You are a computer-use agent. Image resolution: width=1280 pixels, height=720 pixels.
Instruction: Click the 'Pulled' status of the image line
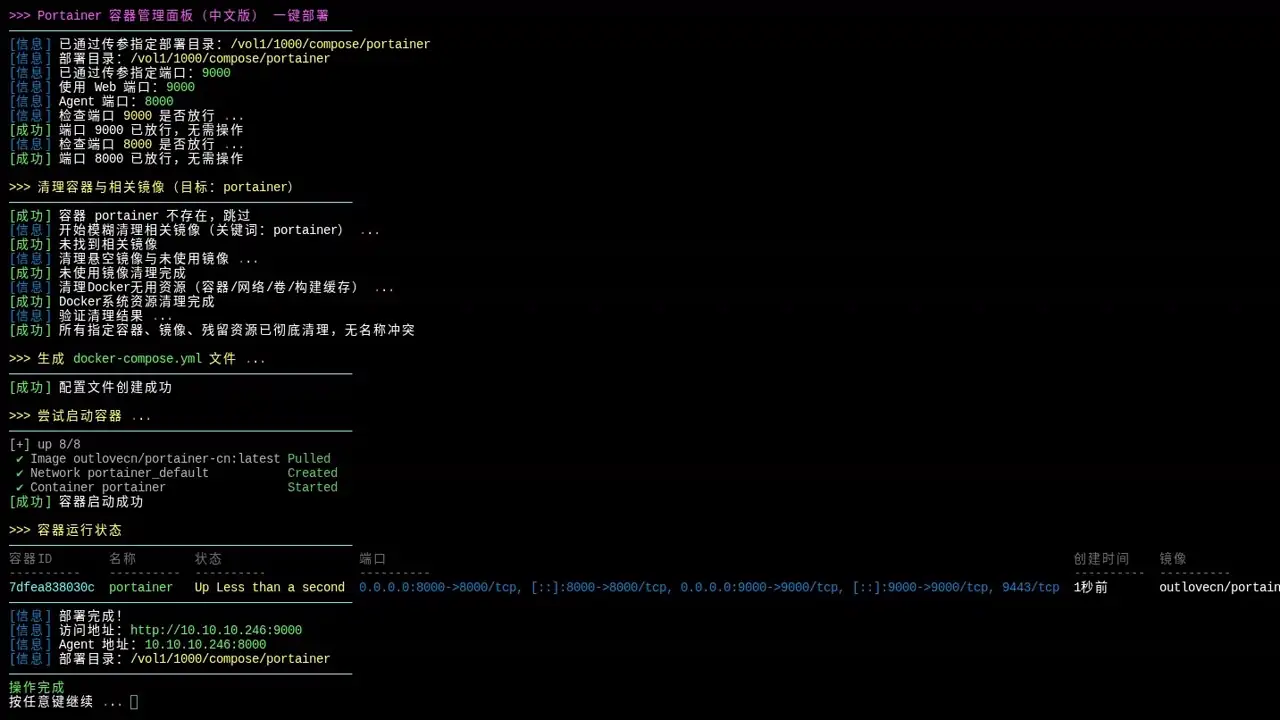point(309,459)
